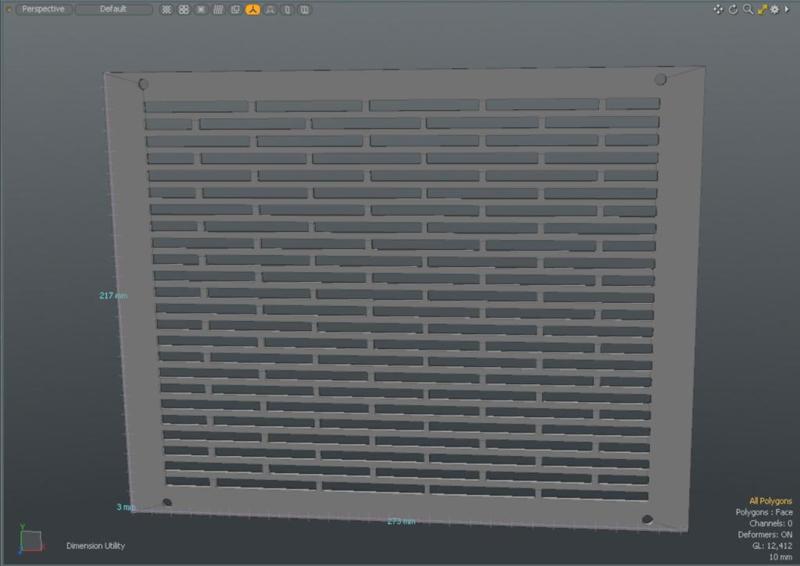This screenshot has height=566, width=800.
Task: Click the "217 mm" height dimension label
Action: click(x=113, y=296)
